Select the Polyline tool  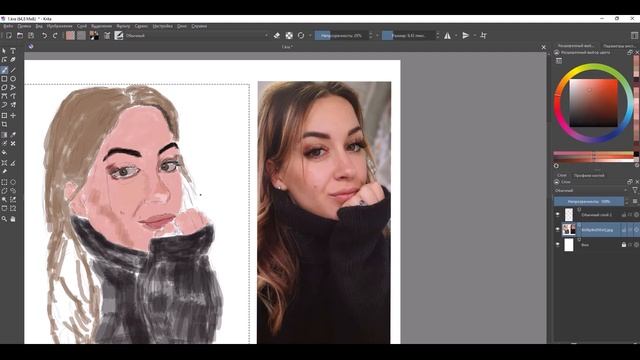tap(13, 87)
